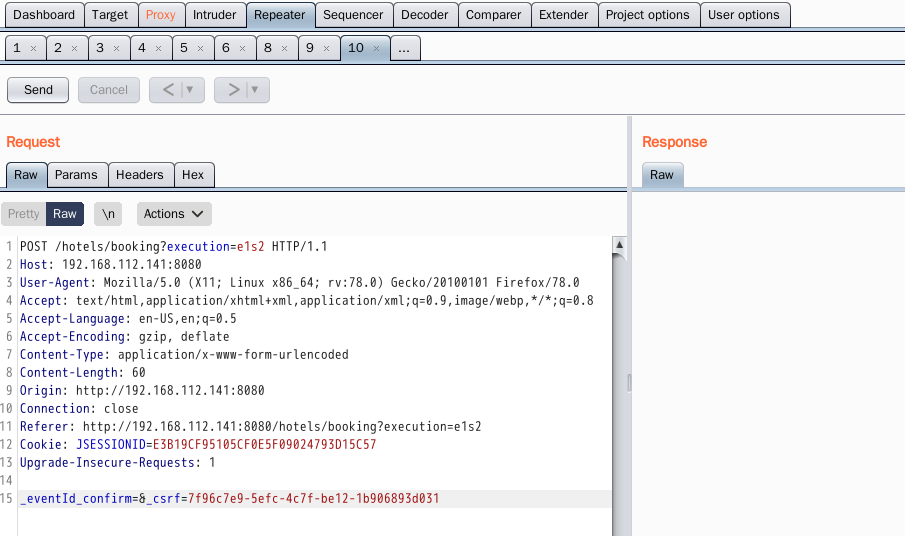The width and height of the screenshot is (905, 536).
Task: Switch the request view to Hex
Action: (193, 175)
